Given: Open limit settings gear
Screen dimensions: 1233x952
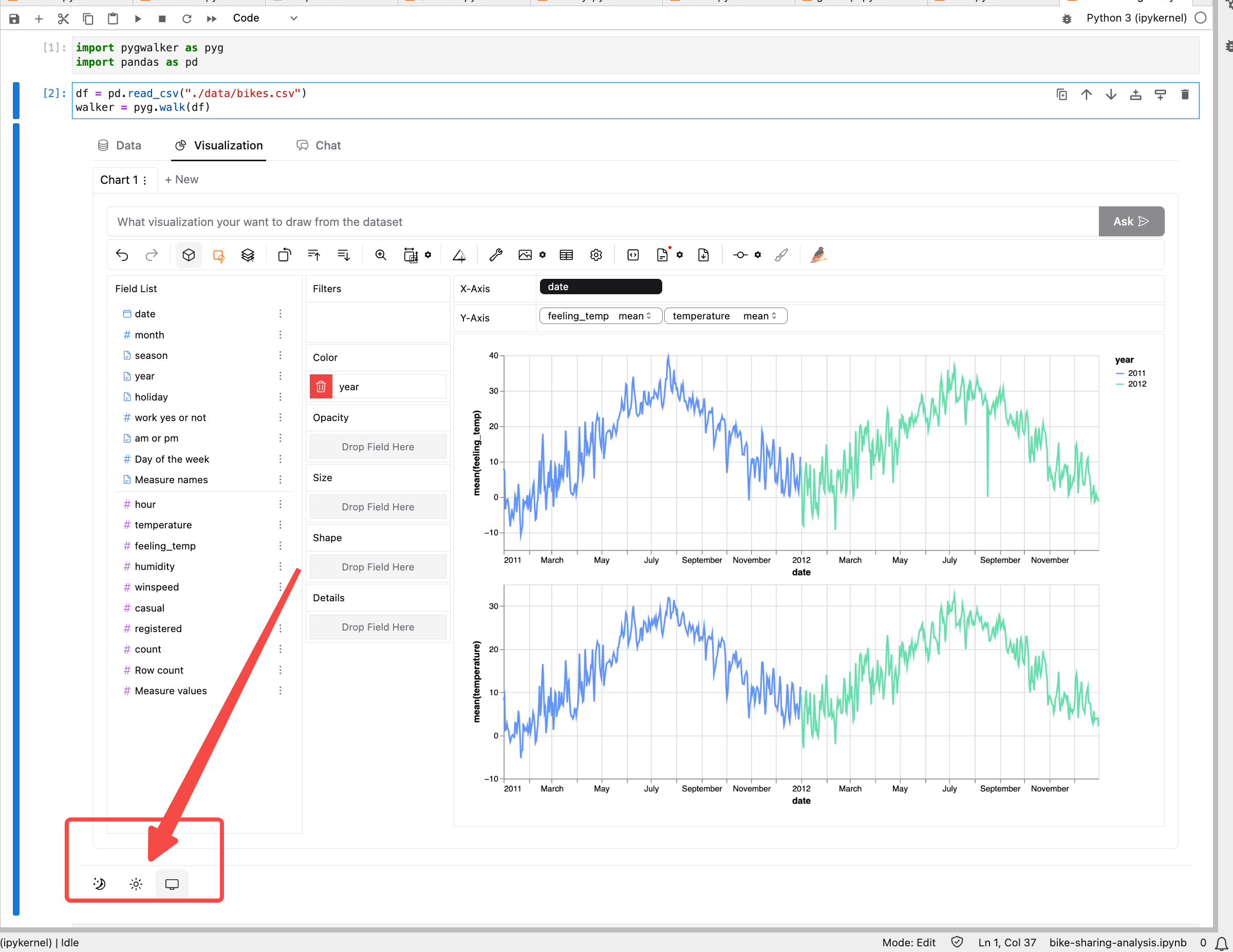Looking at the screenshot, I should point(758,255).
